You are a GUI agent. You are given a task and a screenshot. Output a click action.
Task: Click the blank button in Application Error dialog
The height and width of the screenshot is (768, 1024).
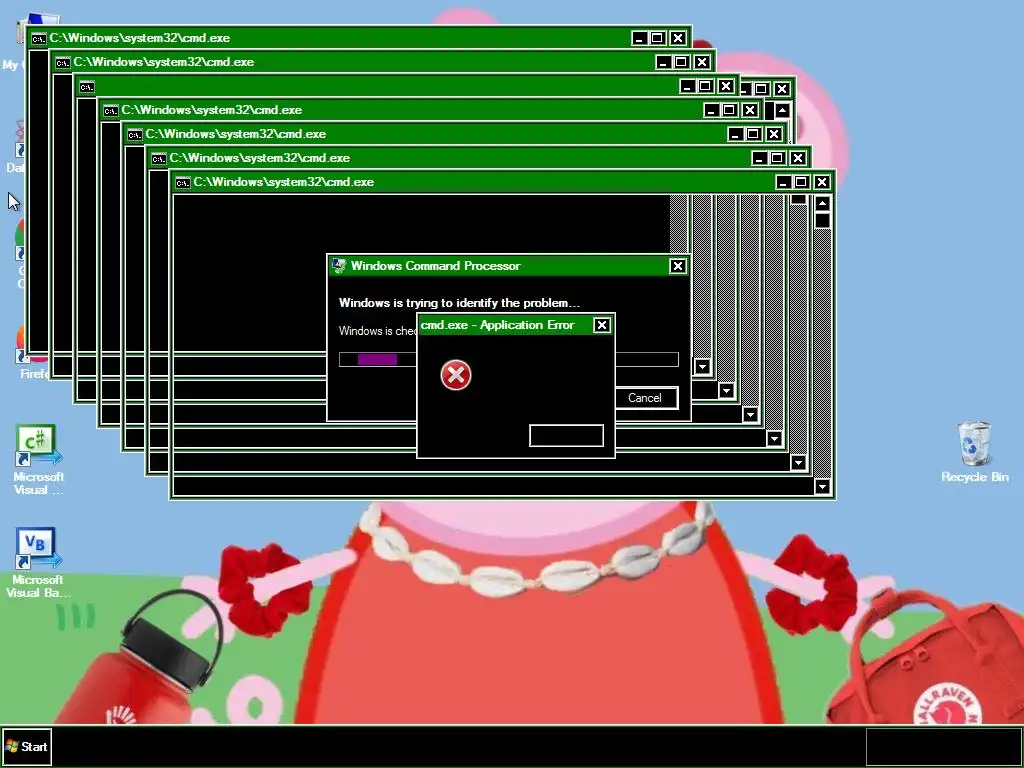point(566,436)
